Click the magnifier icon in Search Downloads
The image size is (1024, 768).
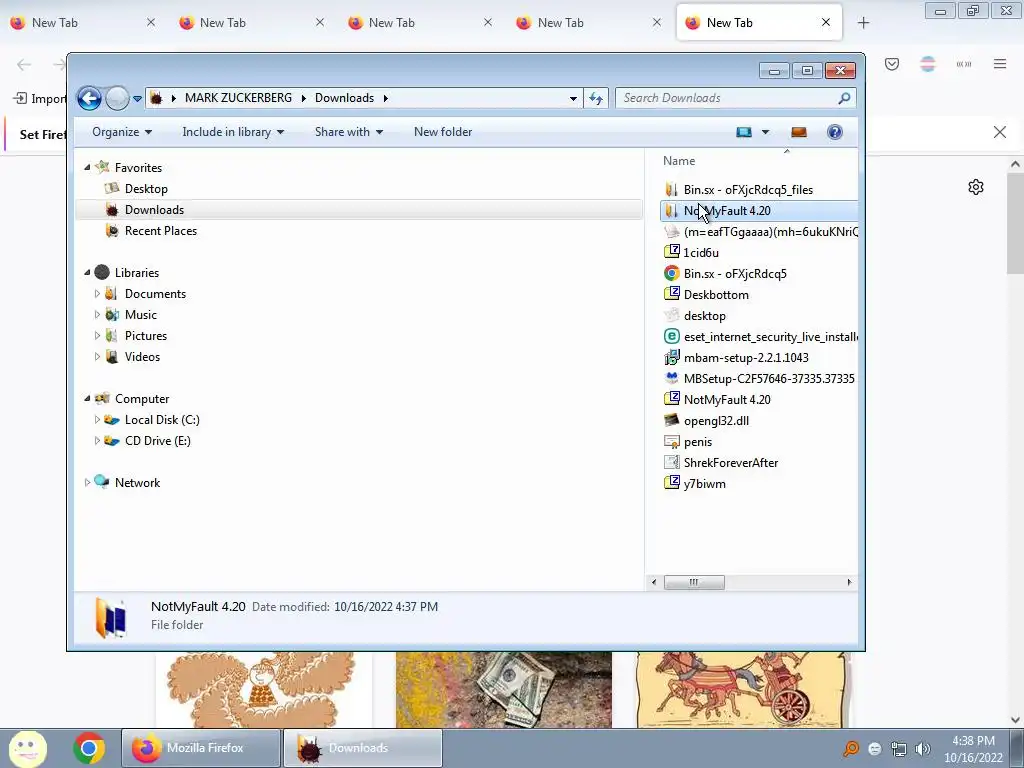(844, 98)
